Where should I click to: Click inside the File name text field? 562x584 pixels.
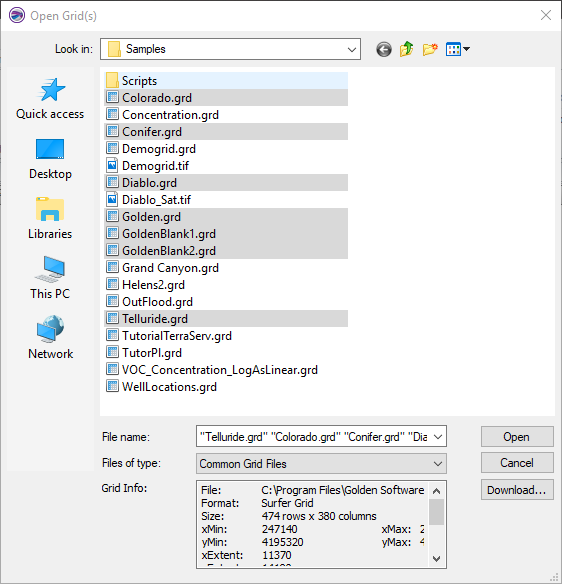(314, 437)
